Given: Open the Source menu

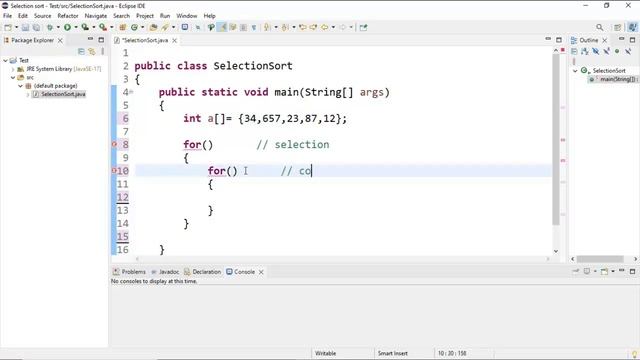Looking at the screenshot, I should (42, 16).
